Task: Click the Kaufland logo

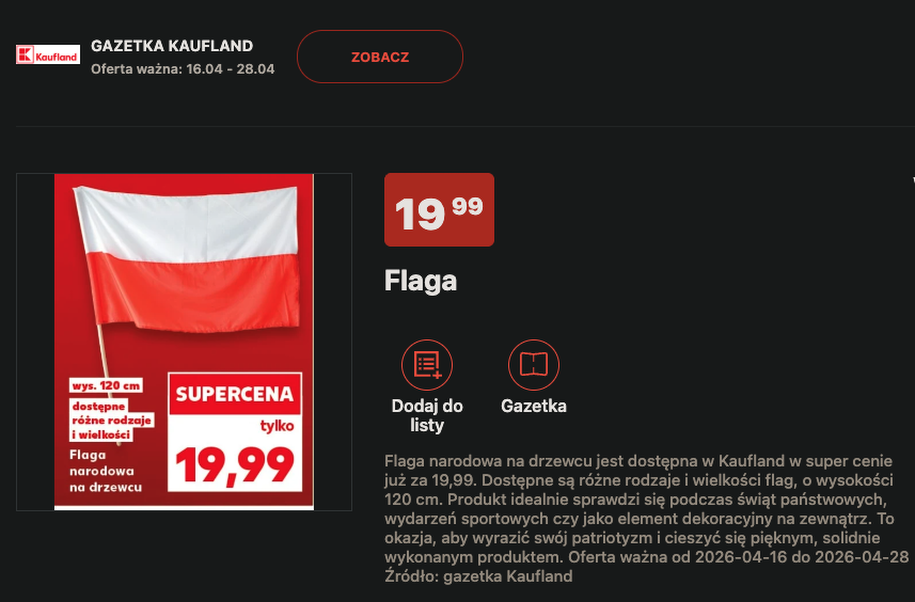Action: (x=47, y=56)
